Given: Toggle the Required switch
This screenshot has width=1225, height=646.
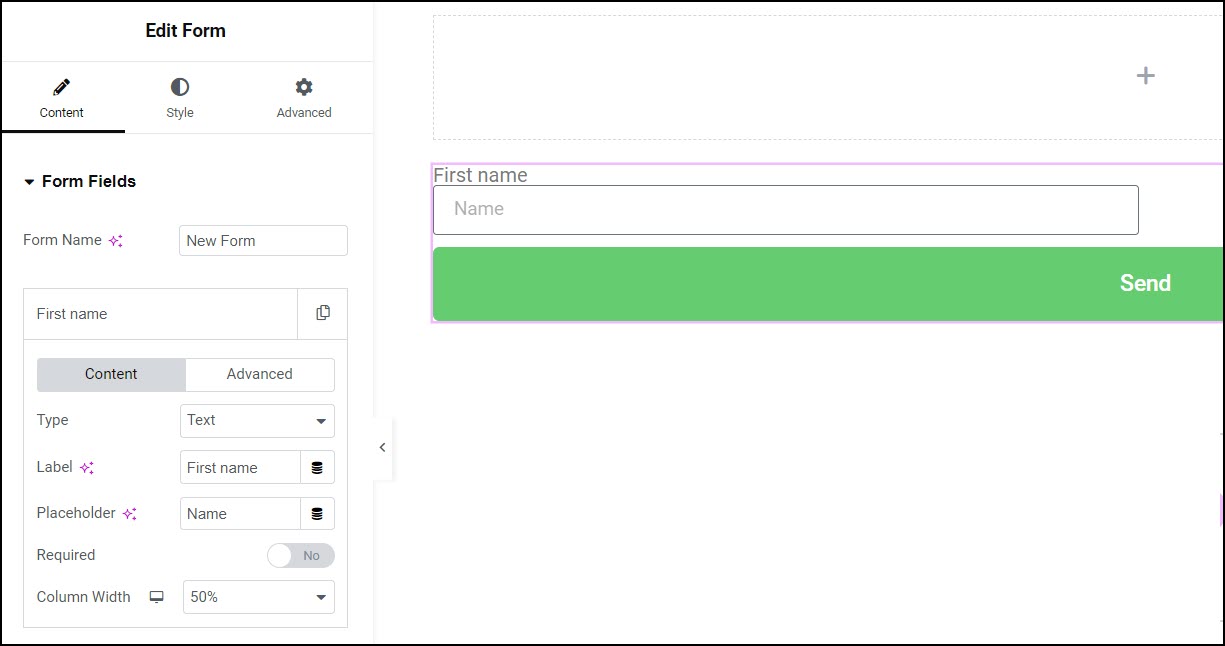Looking at the screenshot, I should 301,555.
